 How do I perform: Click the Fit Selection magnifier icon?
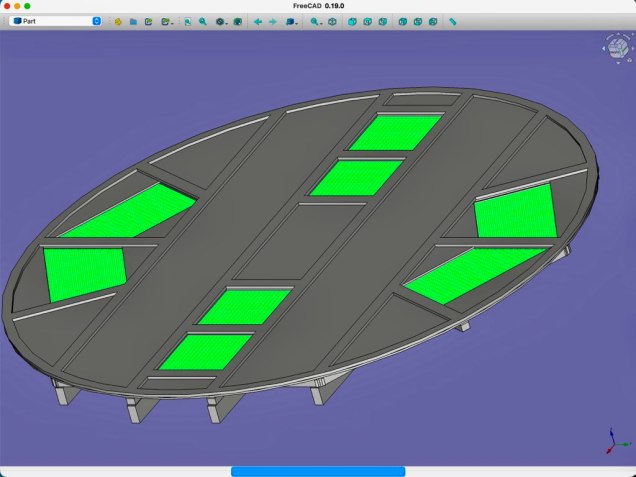click(x=202, y=21)
